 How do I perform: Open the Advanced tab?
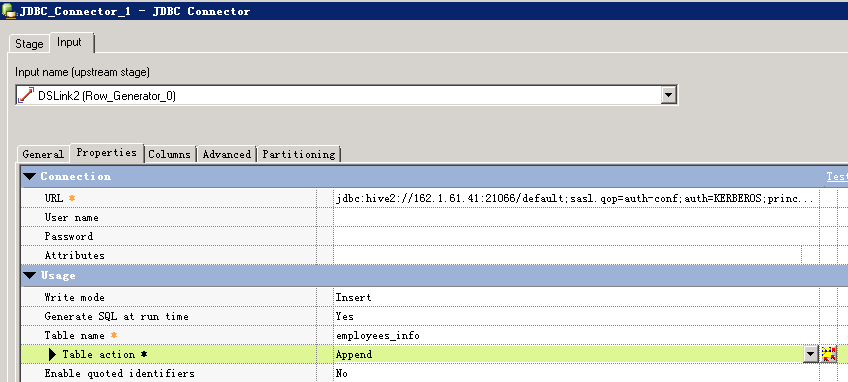227,154
